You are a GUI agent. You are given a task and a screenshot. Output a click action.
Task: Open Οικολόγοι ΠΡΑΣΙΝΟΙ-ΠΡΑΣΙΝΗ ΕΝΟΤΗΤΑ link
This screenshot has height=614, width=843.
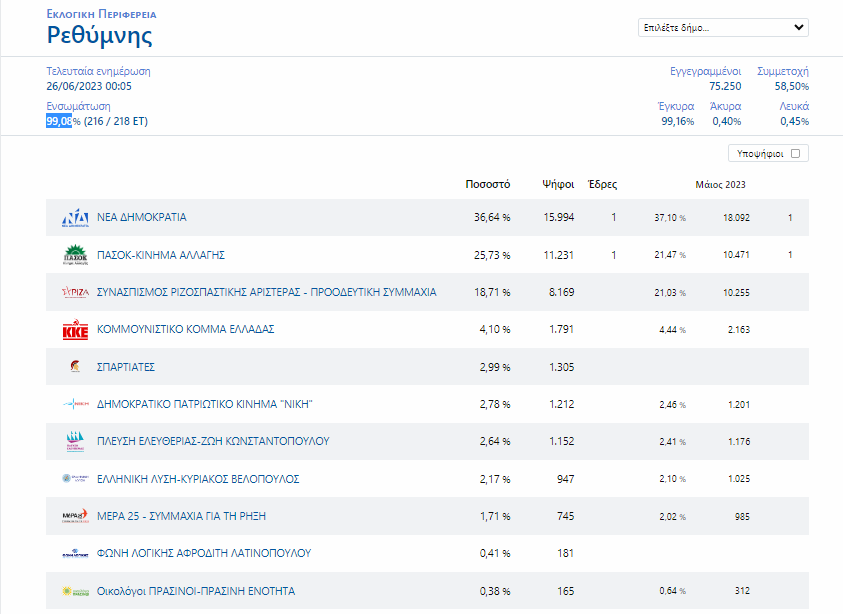click(196, 591)
